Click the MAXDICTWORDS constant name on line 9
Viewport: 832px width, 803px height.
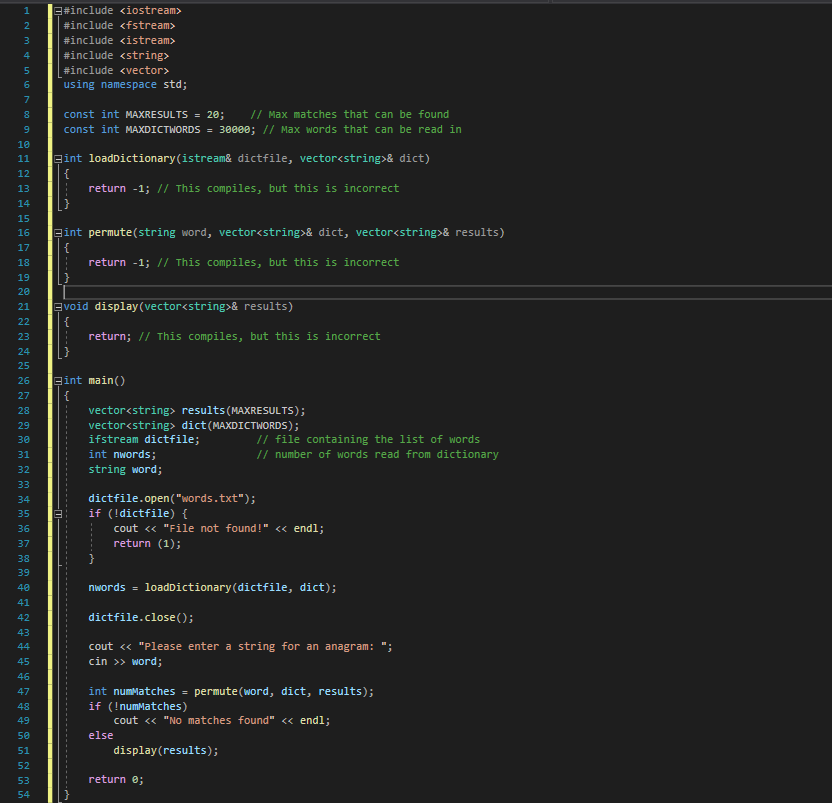coord(163,129)
